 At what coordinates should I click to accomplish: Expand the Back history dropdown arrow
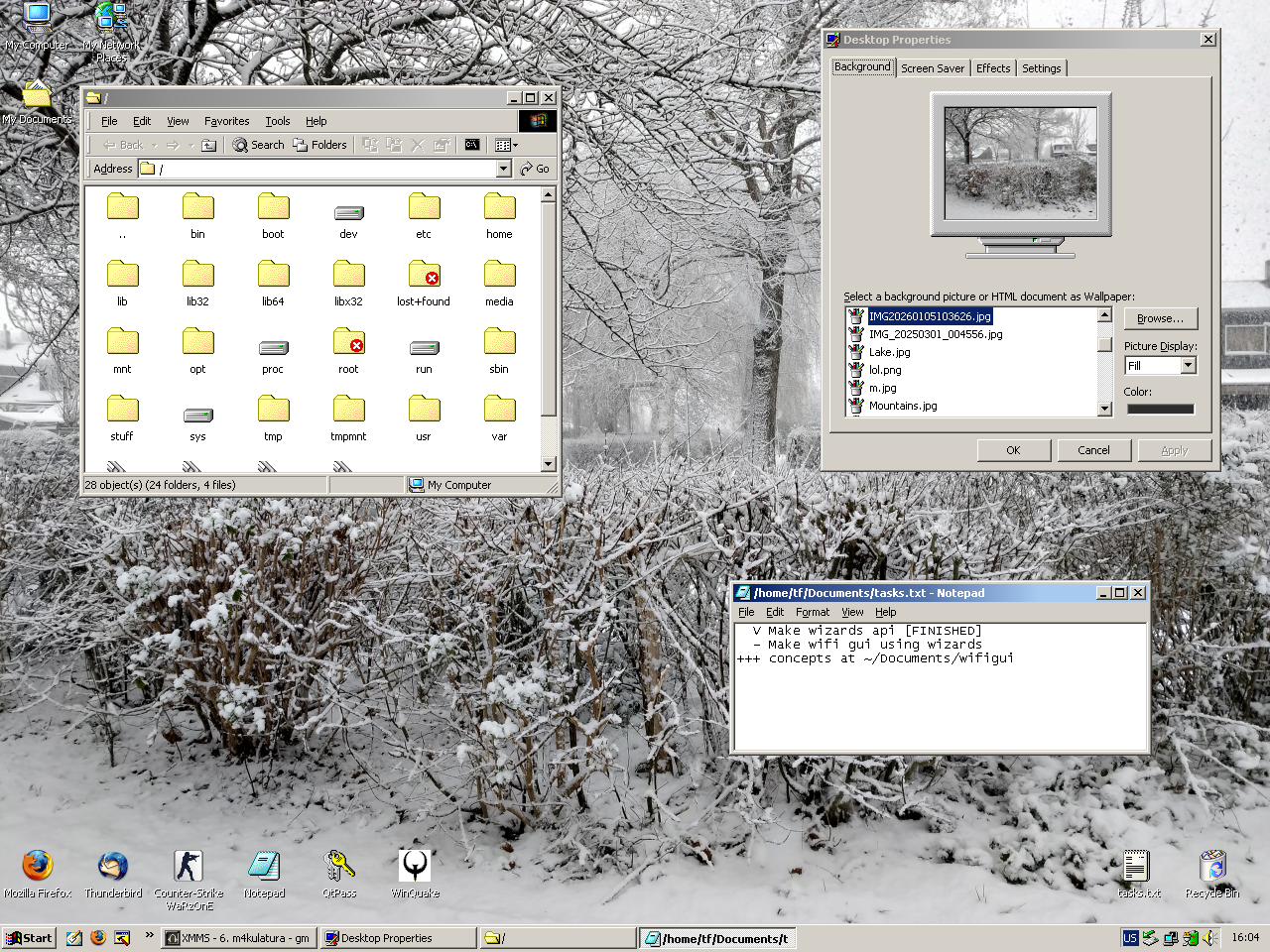[x=156, y=146]
